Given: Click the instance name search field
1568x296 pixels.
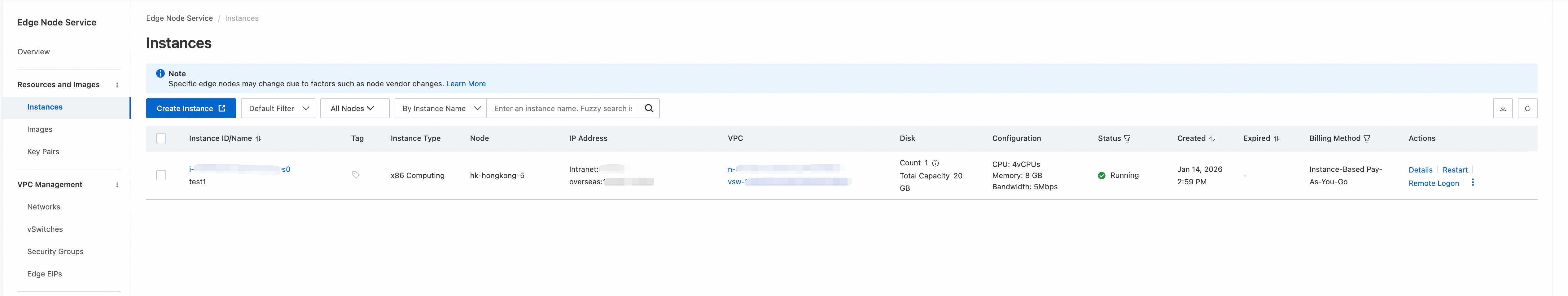Looking at the screenshot, I should pyautogui.click(x=563, y=109).
